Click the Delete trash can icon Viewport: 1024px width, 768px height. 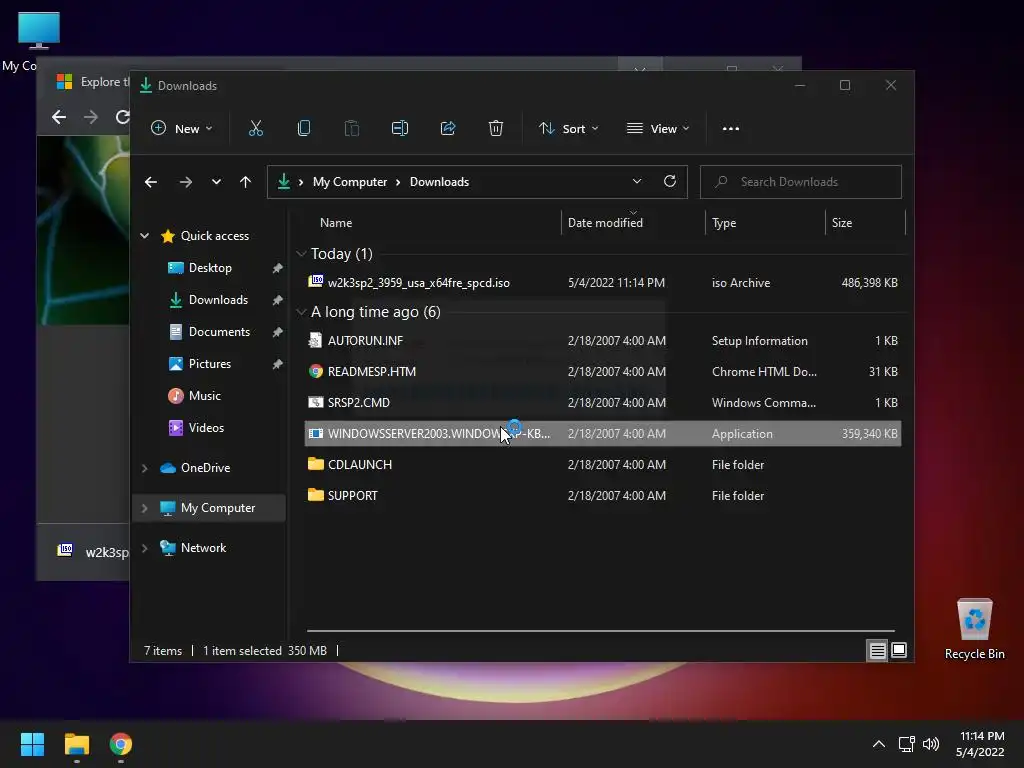[496, 129]
